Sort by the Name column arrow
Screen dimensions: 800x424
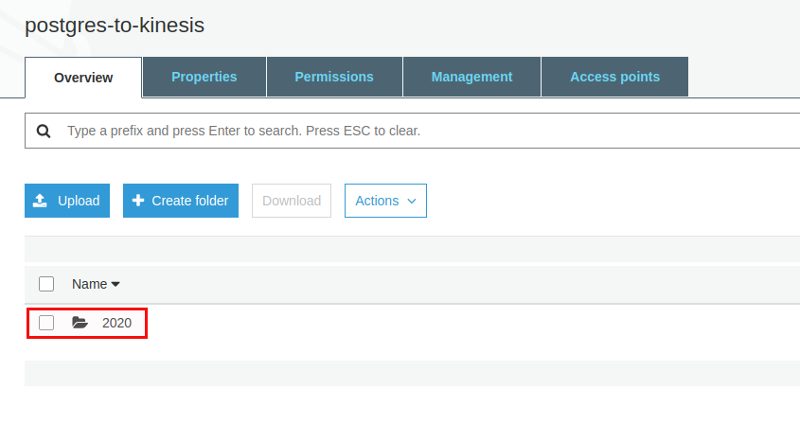pos(115,284)
